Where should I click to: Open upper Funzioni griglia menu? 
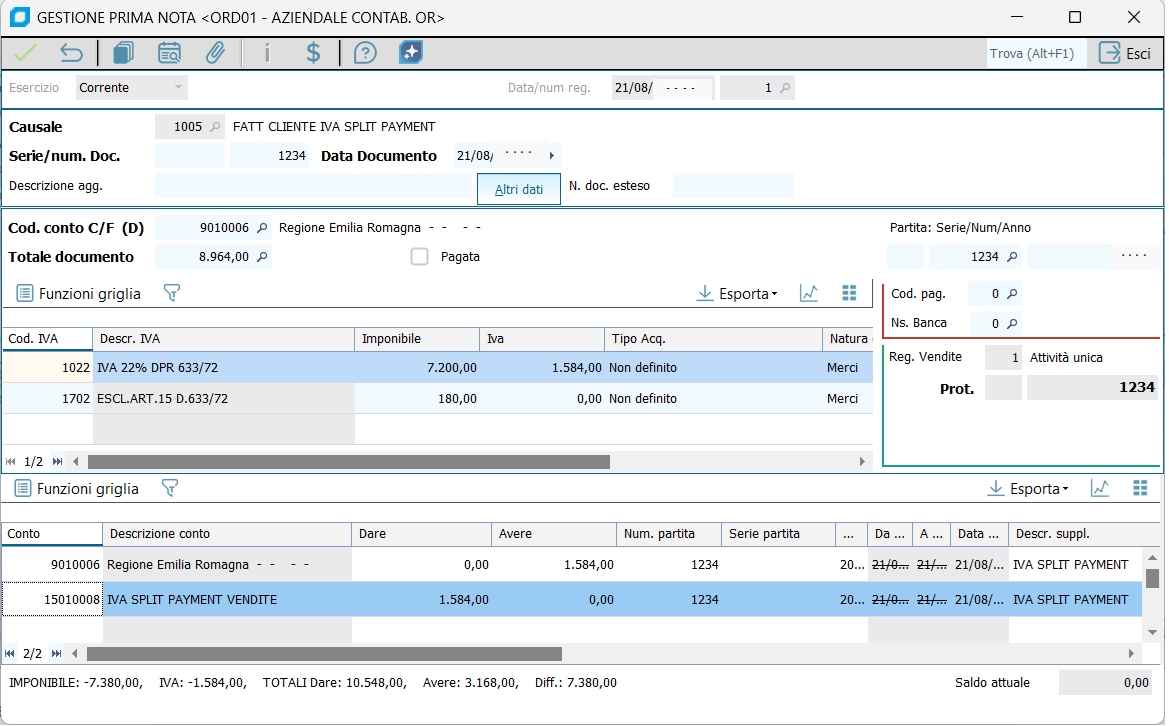[x=79, y=294]
